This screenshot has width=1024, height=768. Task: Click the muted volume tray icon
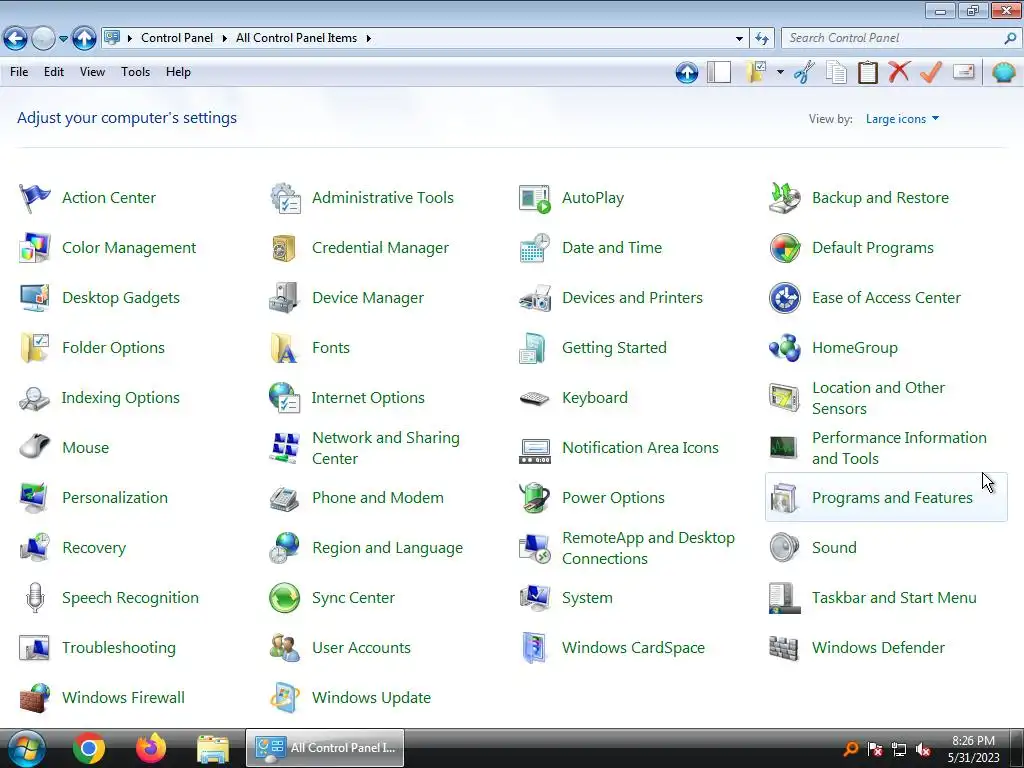(923, 749)
